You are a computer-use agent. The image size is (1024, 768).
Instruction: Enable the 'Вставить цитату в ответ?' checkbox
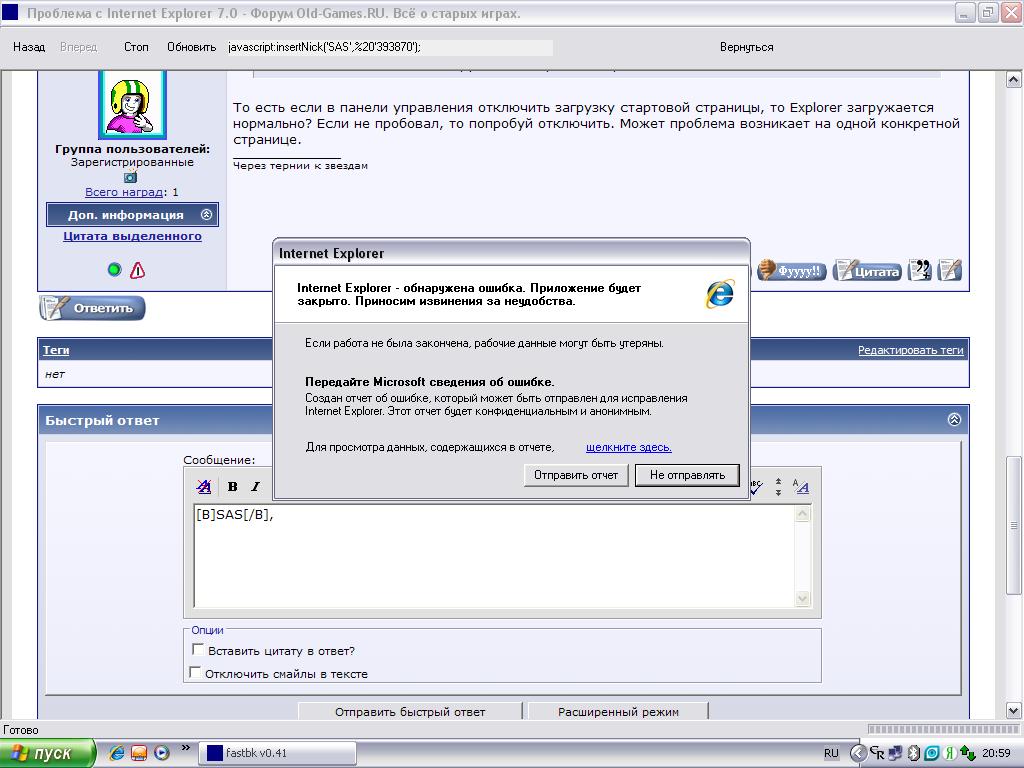[x=198, y=650]
